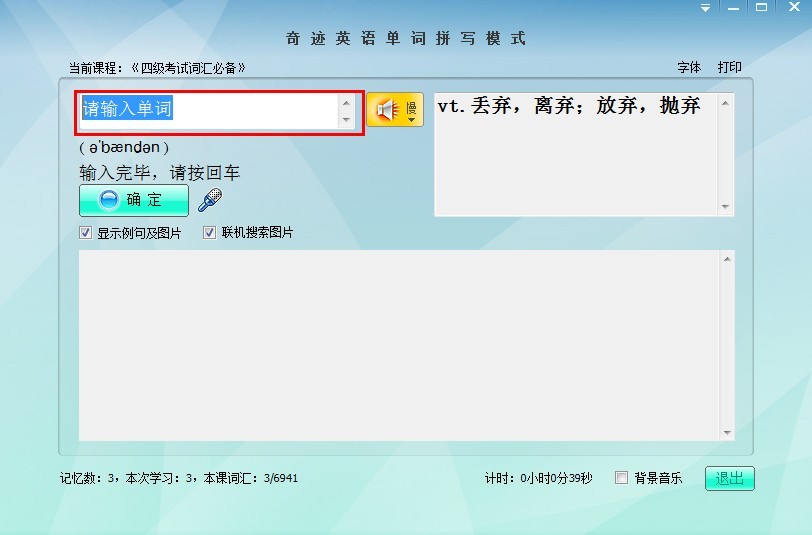Enable the 背景音乐 checkbox
This screenshot has width=812, height=535.
(622, 478)
